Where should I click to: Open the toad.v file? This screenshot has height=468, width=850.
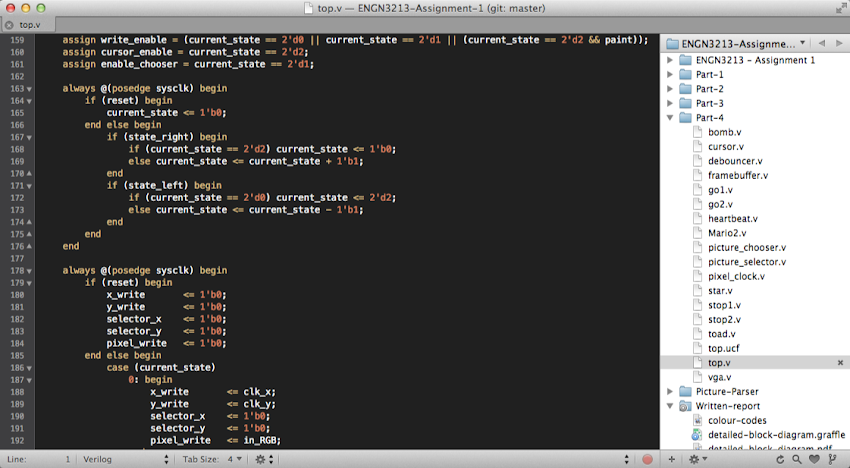pyautogui.click(x=721, y=334)
